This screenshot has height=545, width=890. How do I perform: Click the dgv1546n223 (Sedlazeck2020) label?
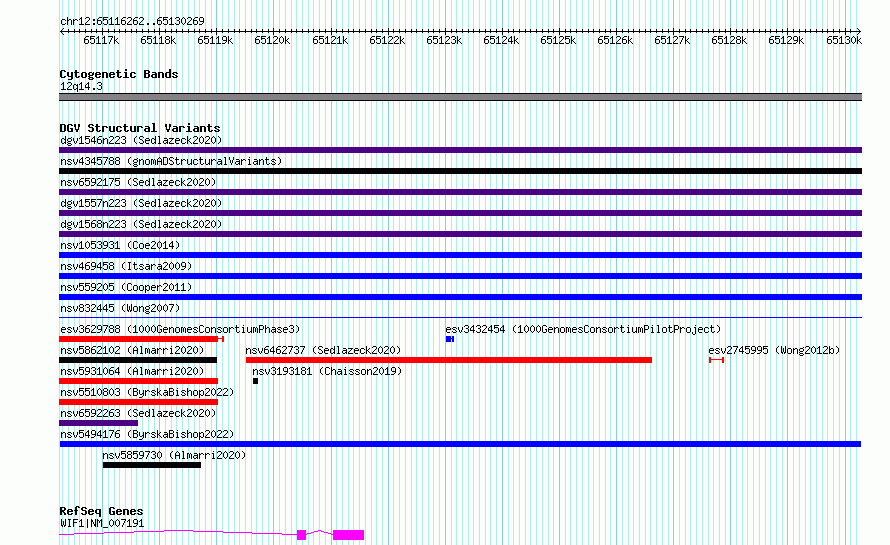[x=141, y=140]
